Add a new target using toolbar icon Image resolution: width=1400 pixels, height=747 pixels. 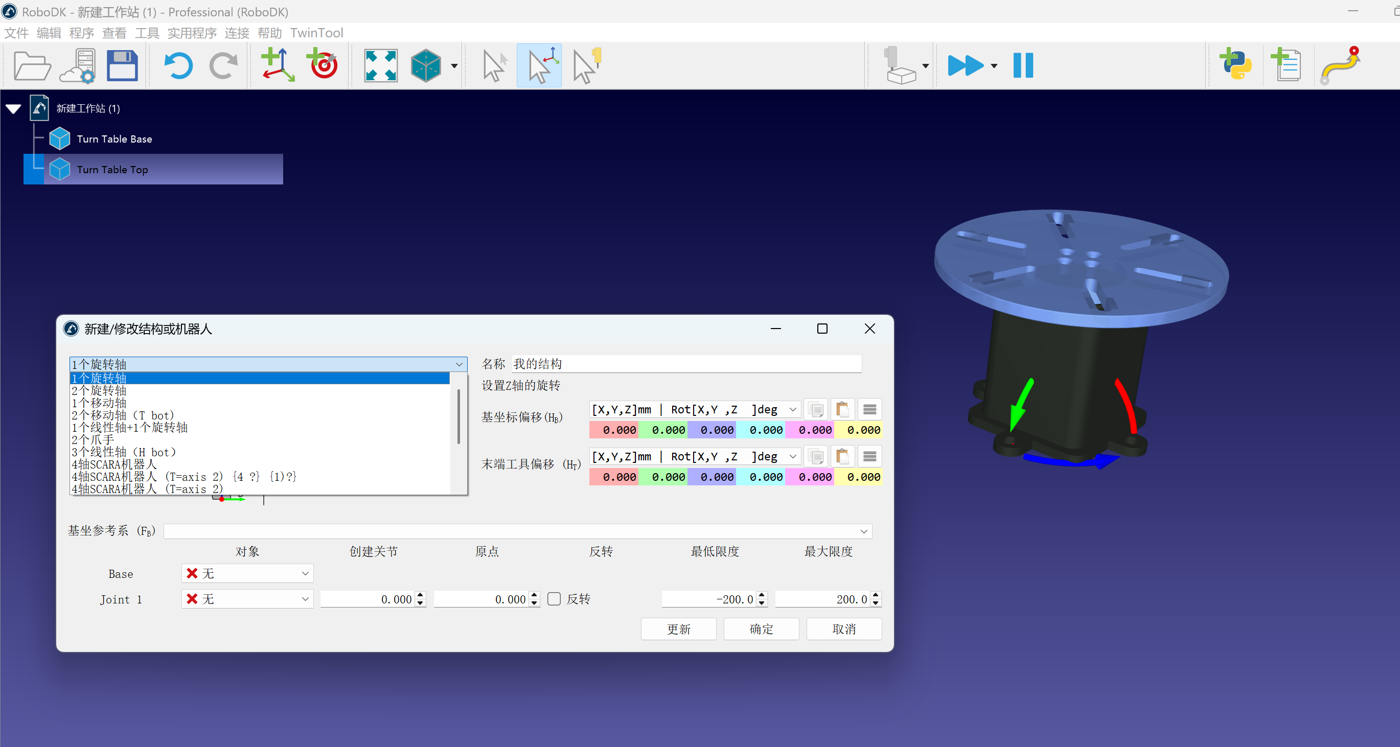click(322, 66)
